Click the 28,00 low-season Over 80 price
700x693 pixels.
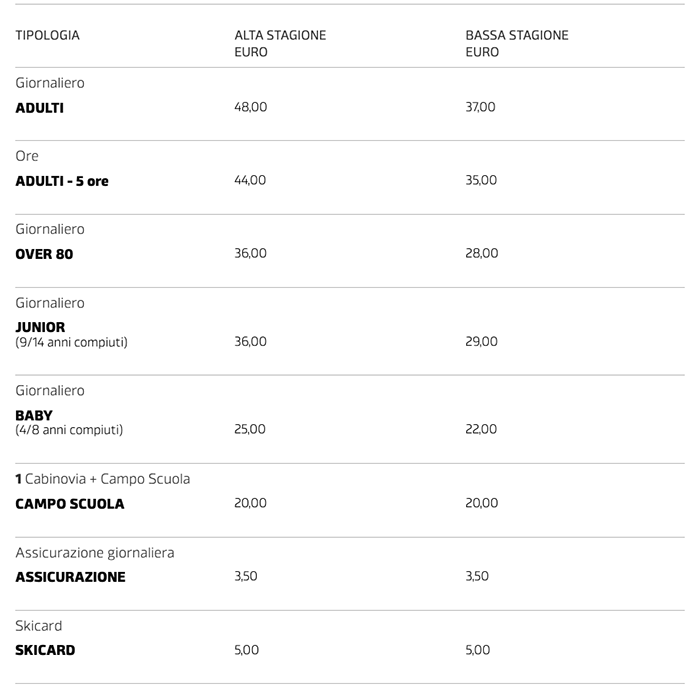pos(481,253)
